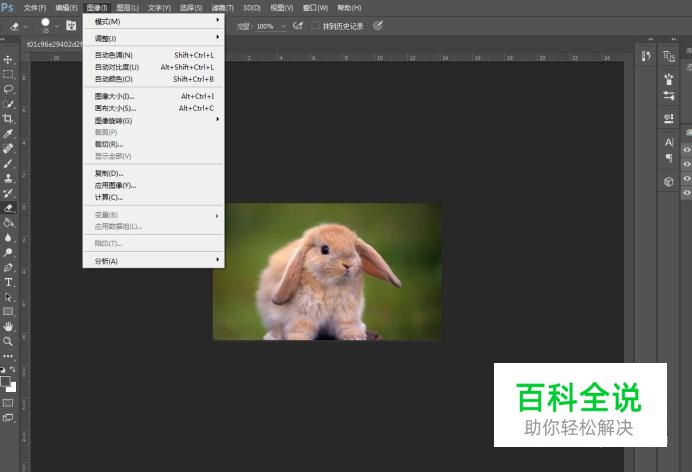Open the flow 100% dropdown

coord(283,26)
